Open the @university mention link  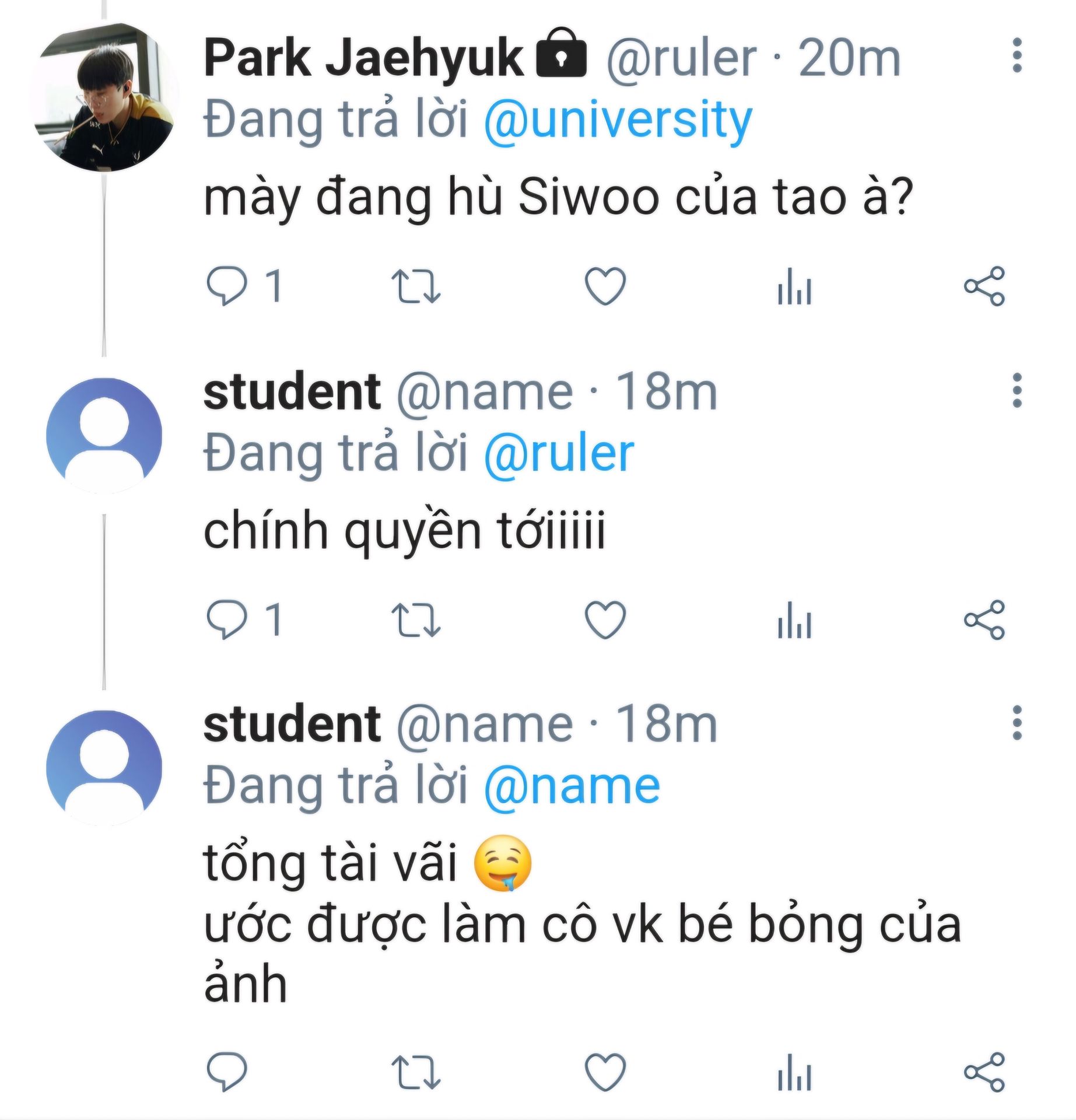point(618,120)
